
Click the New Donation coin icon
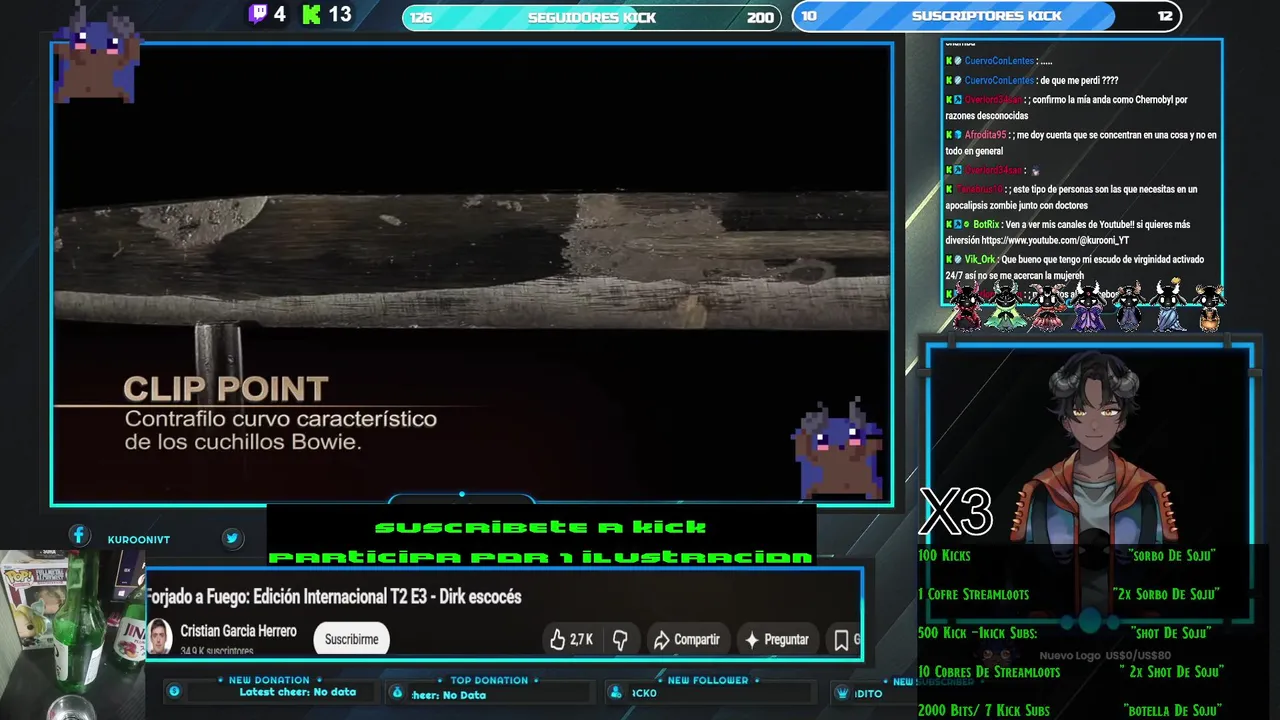click(x=174, y=691)
